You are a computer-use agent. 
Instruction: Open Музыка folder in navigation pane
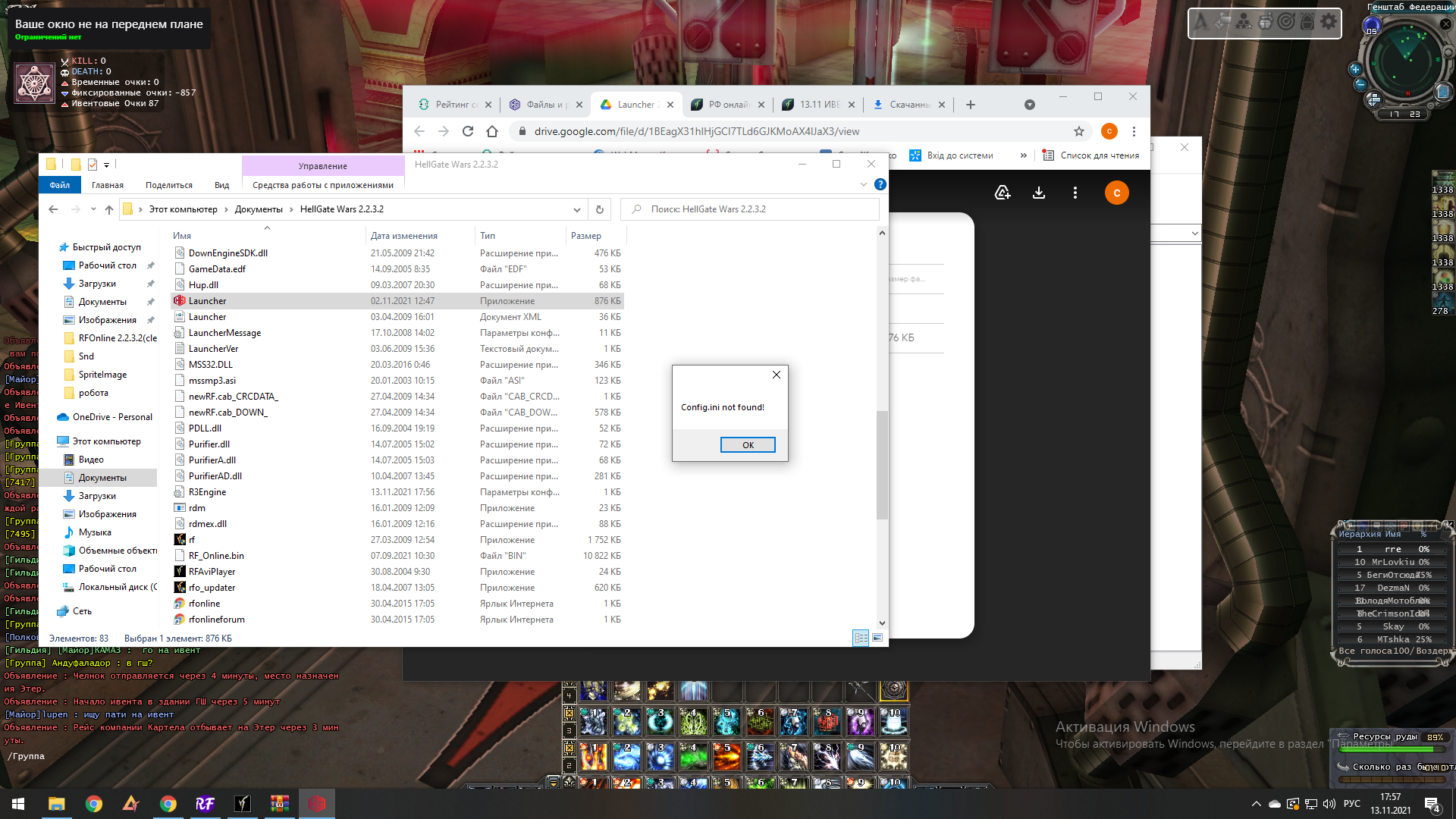pyautogui.click(x=95, y=532)
